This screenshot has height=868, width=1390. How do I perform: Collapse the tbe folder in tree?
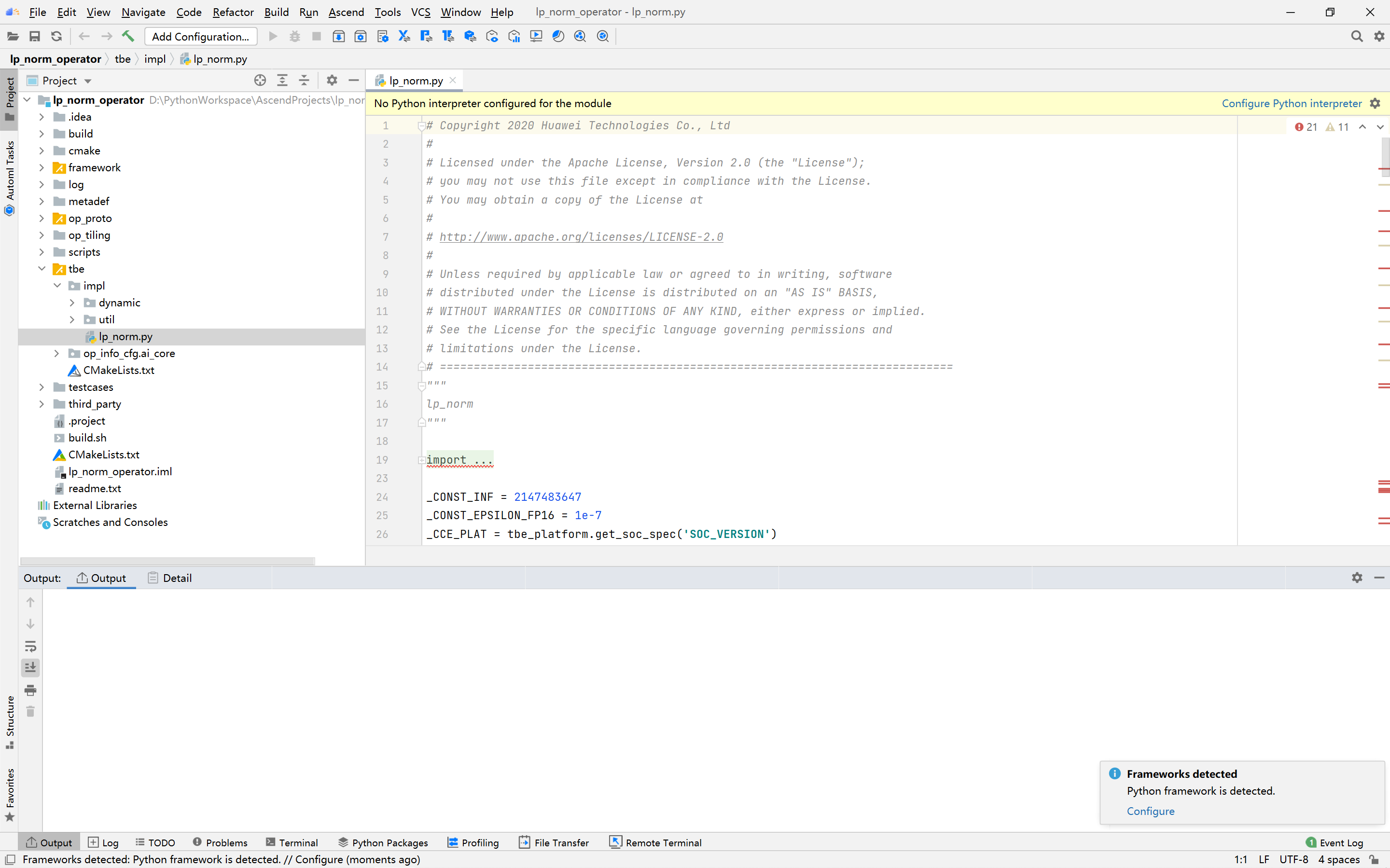(x=42, y=269)
